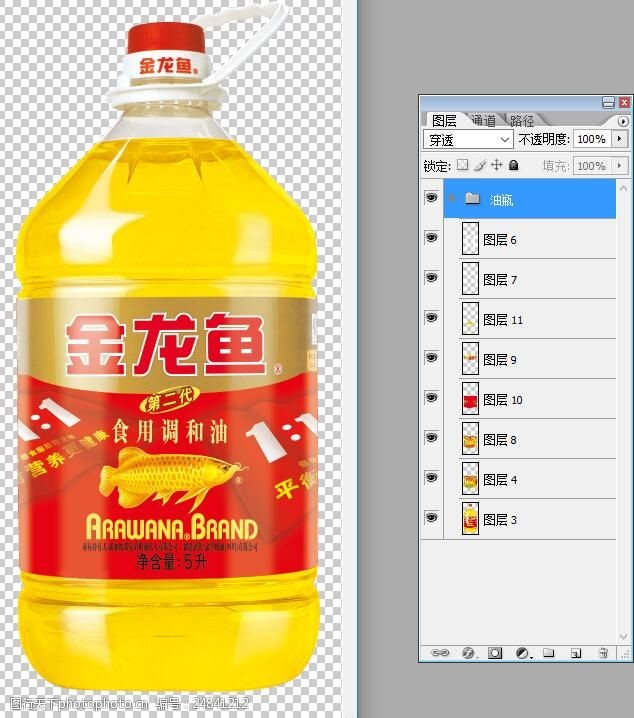The height and width of the screenshot is (718, 634).
Task: Click the 不透明度 100% input field
Action: pos(593,139)
